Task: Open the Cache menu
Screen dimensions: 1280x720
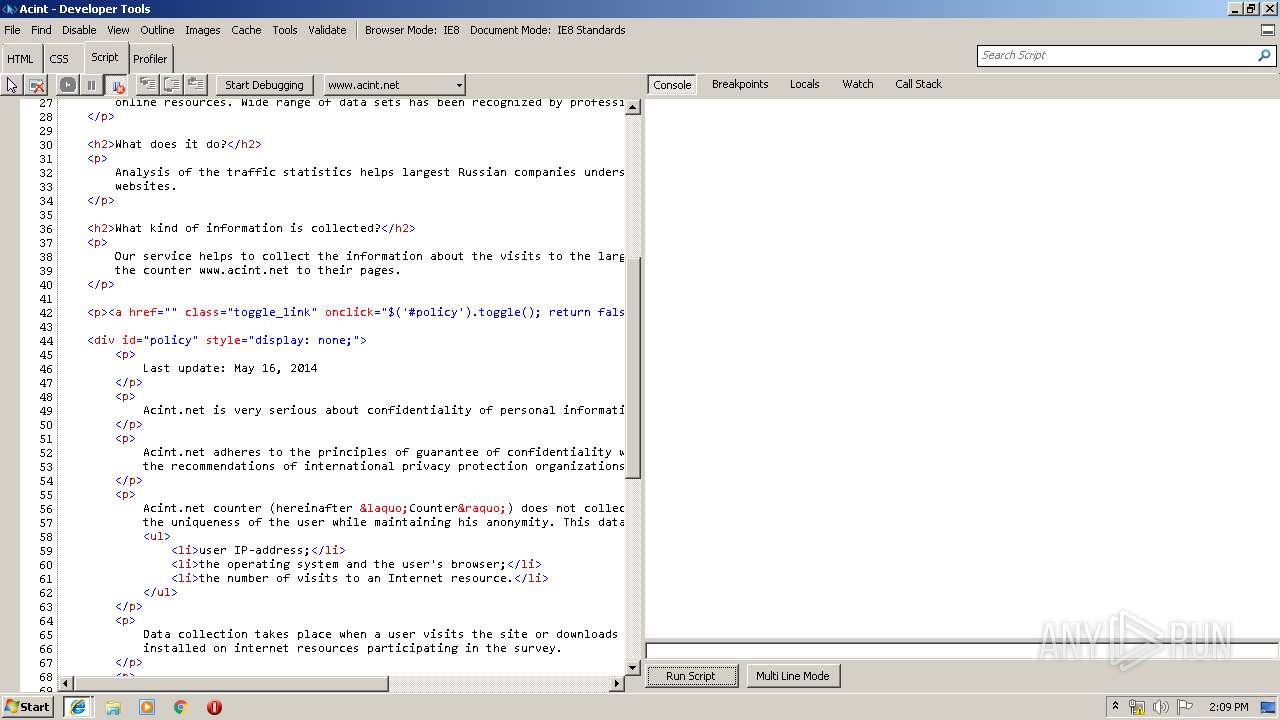Action: (246, 30)
